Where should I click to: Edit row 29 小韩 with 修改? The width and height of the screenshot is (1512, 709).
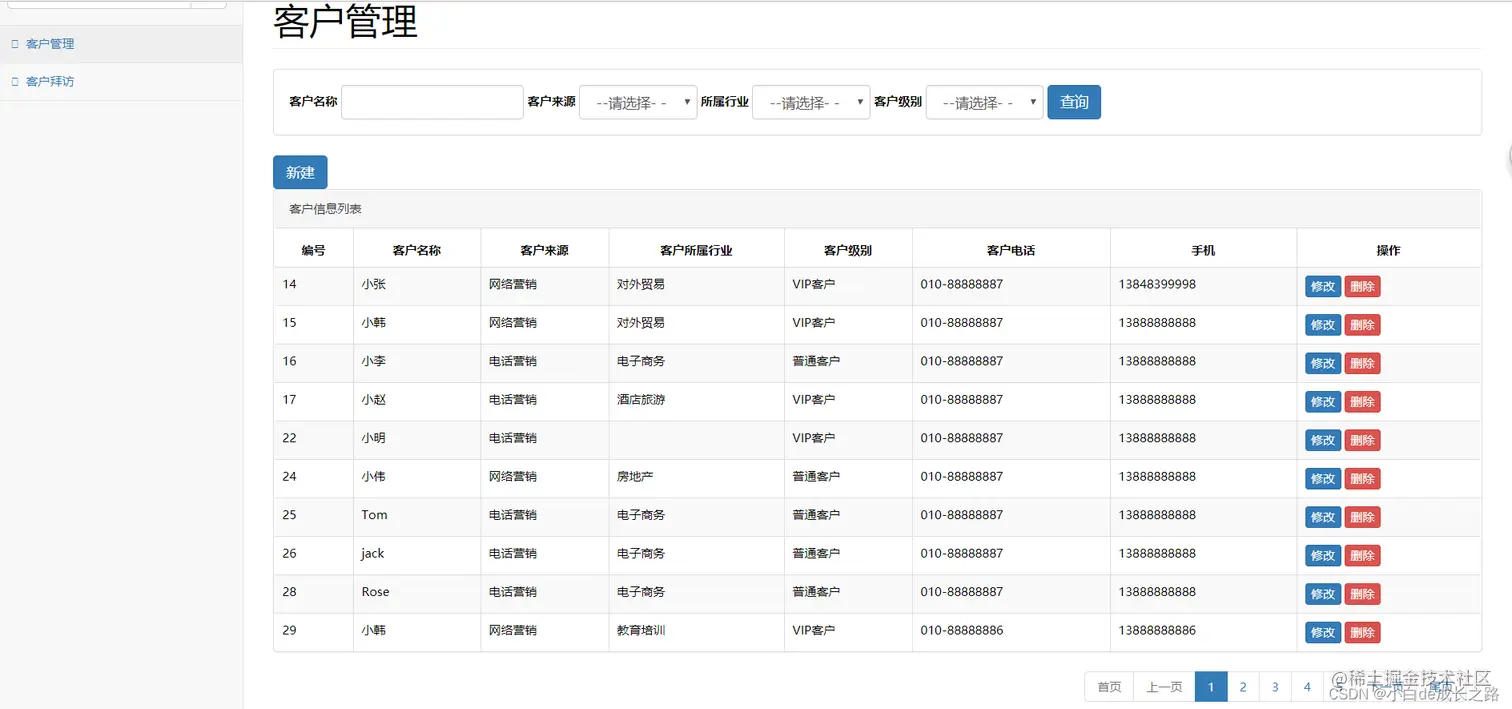[1323, 633]
